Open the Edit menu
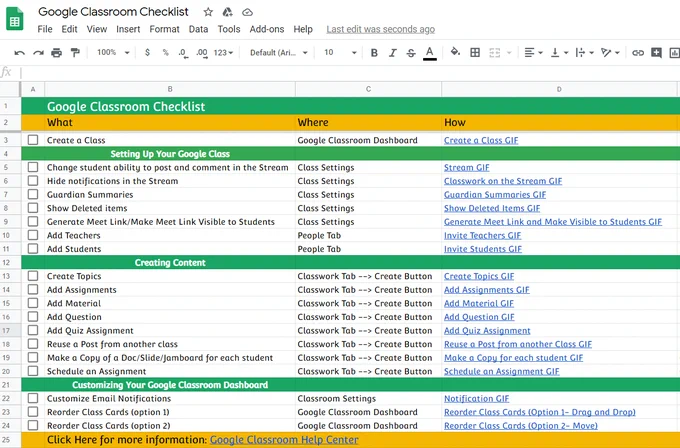680x448 pixels. click(x=69, y=29)
